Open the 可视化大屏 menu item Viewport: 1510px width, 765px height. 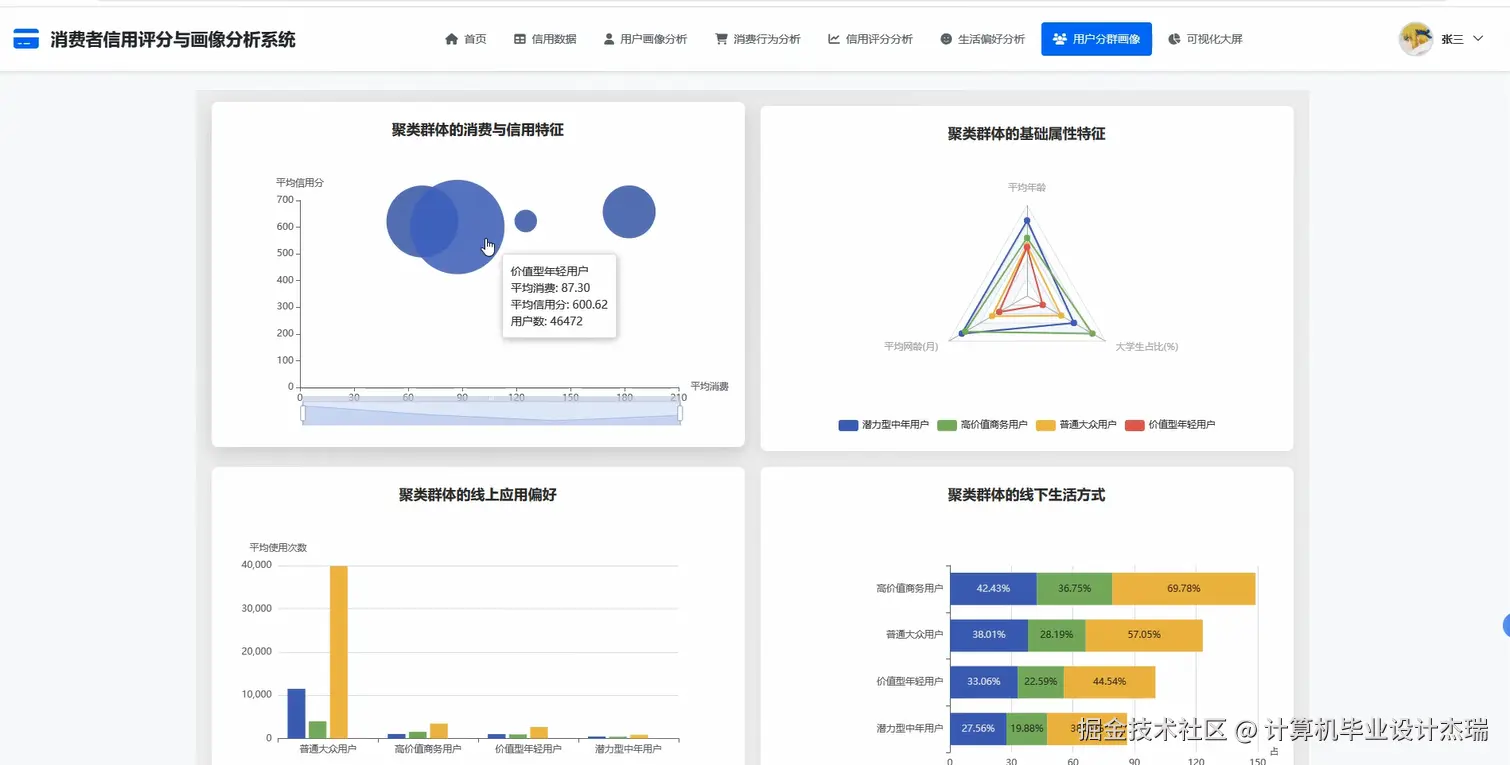[1205, 39]
